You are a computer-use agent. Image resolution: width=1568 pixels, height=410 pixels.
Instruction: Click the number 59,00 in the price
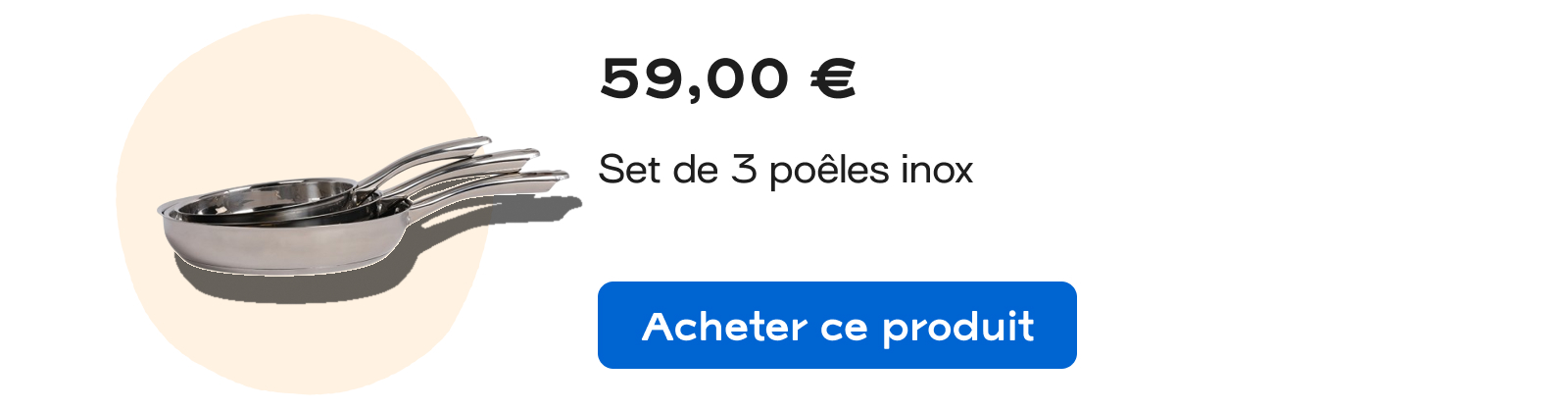[694, 79]
